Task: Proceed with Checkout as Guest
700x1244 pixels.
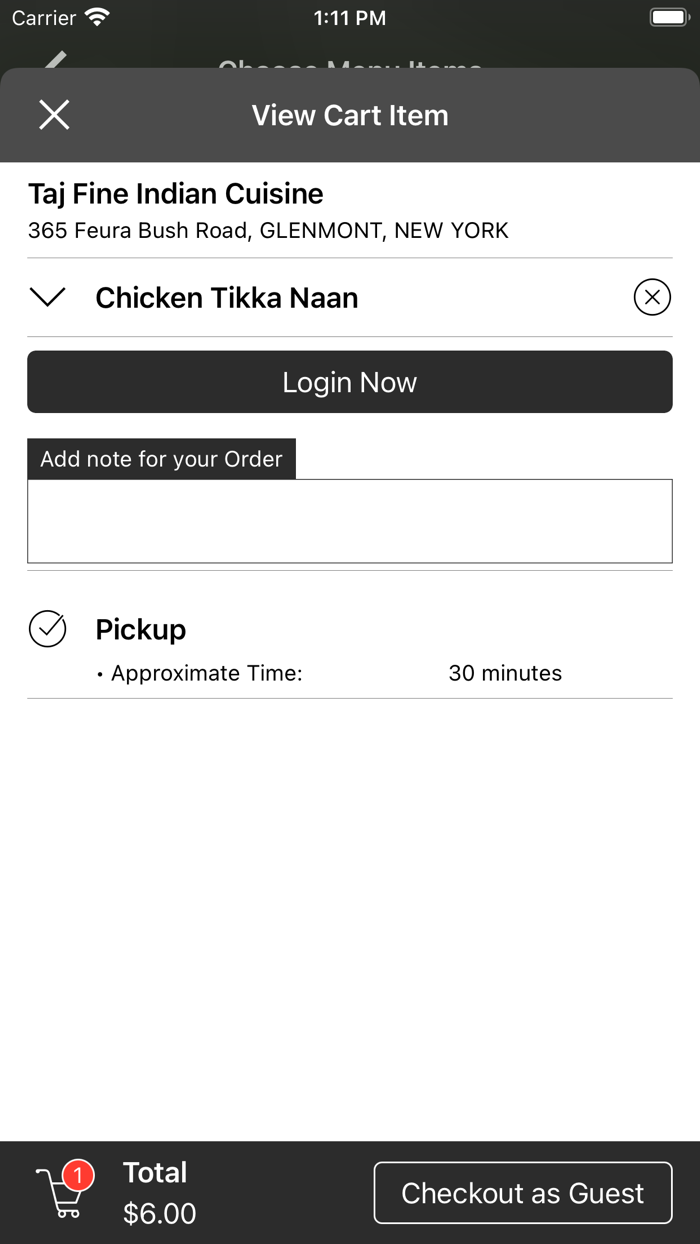Action: point(523,1193)
